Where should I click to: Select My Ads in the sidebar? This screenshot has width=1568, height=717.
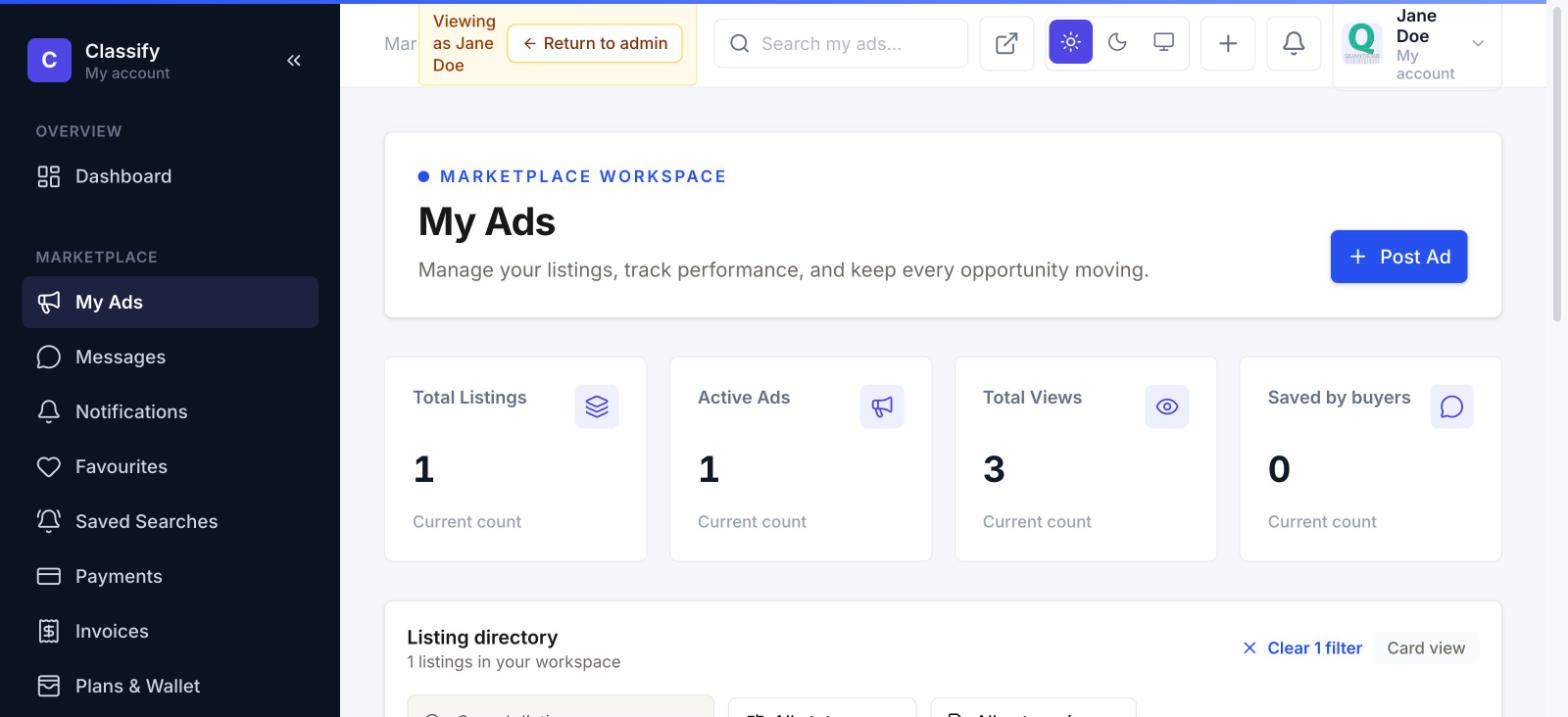point(170,302)
